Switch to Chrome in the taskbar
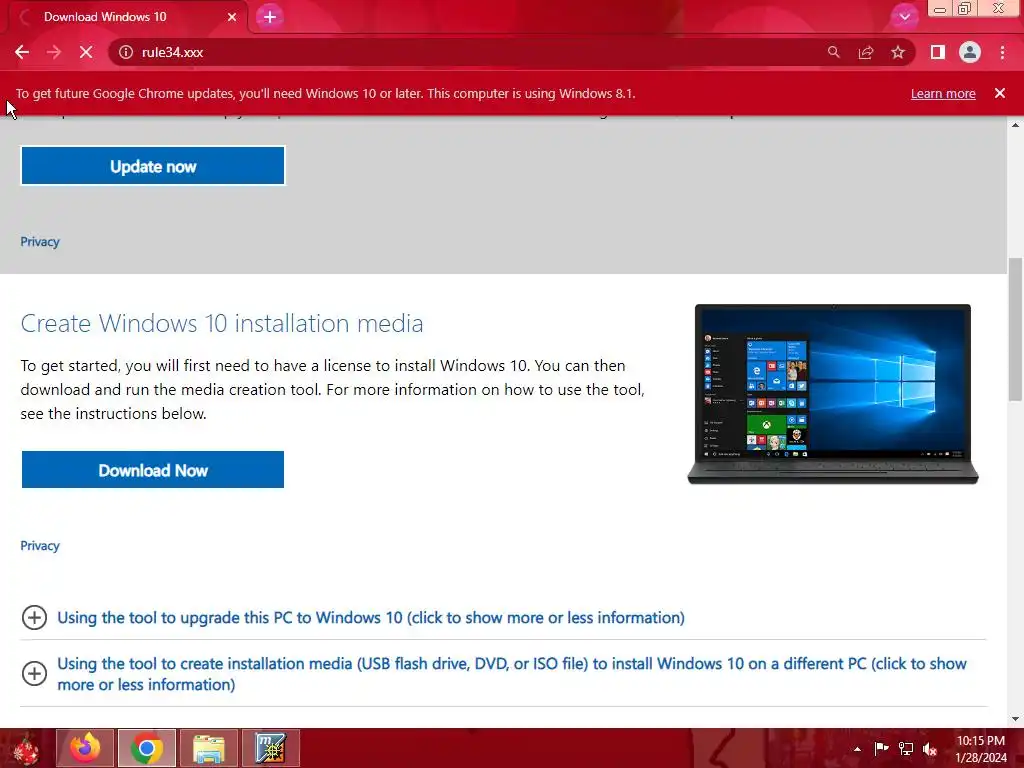 (x=146, y=748)
